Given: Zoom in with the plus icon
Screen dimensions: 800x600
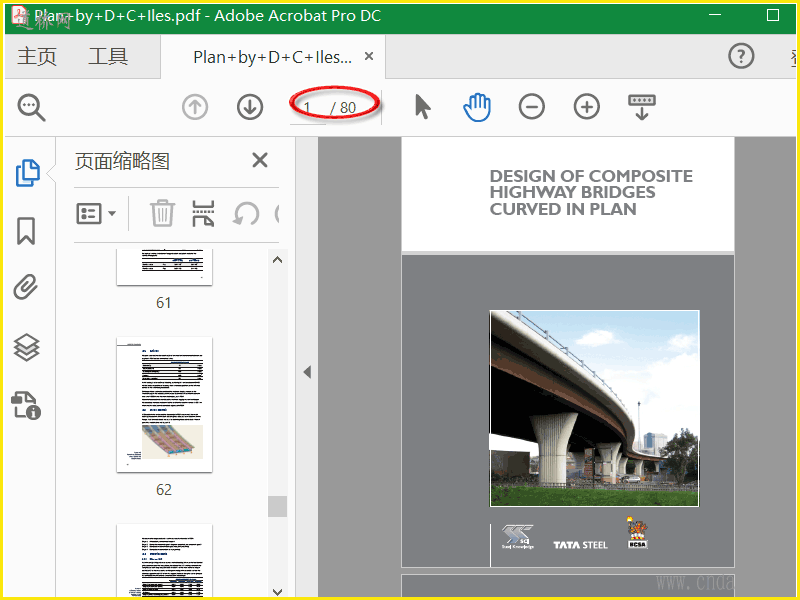Looking at the screenshot, I should coord(587,107).
